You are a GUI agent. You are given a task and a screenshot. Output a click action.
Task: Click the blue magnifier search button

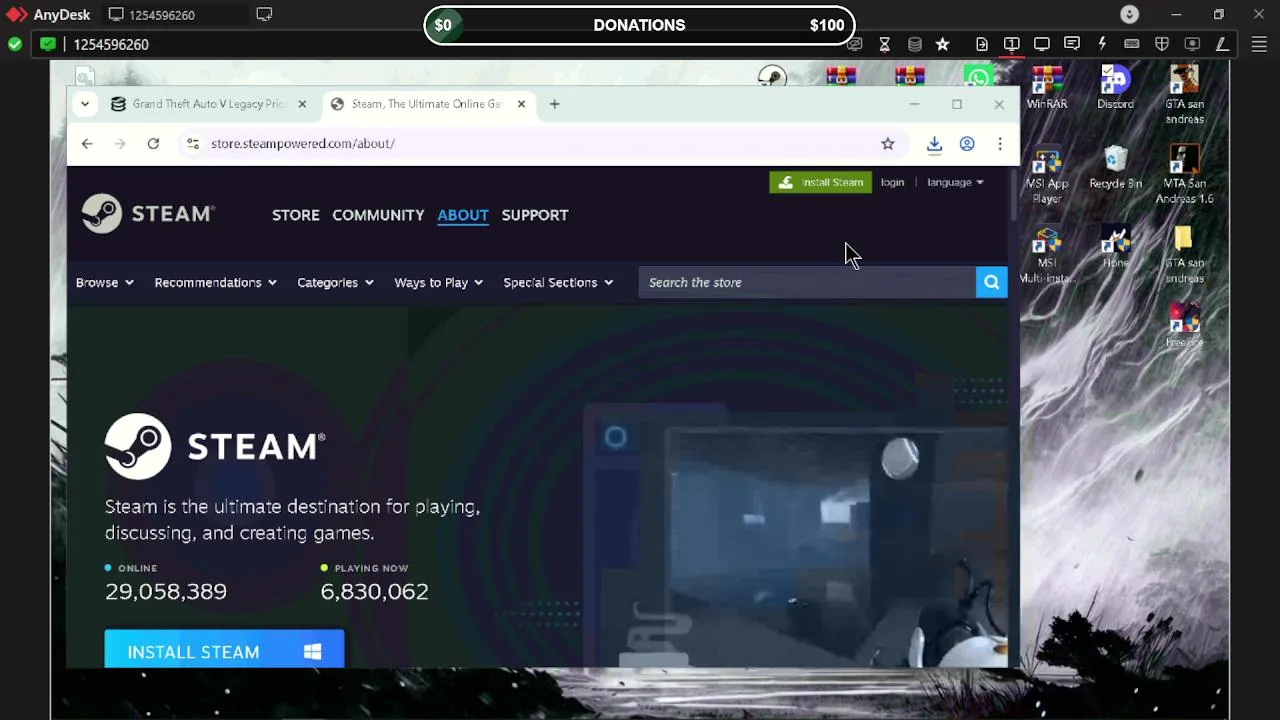(991, 283)
